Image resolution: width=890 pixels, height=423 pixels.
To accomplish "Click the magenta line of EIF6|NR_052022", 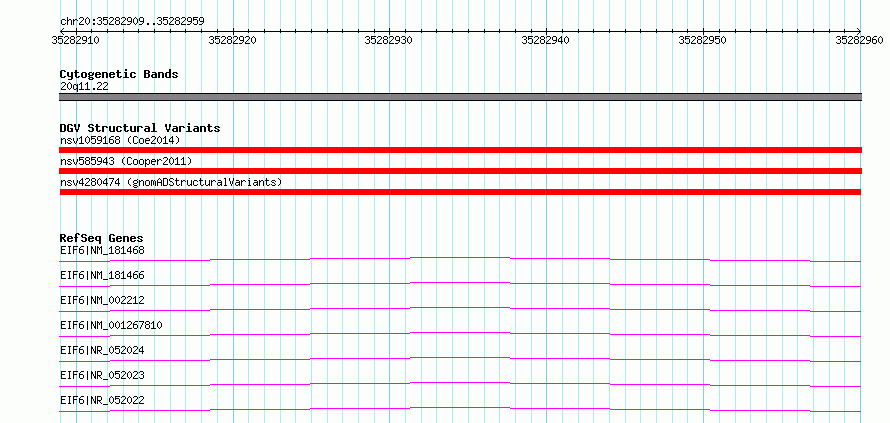I will tap(460, 409).
